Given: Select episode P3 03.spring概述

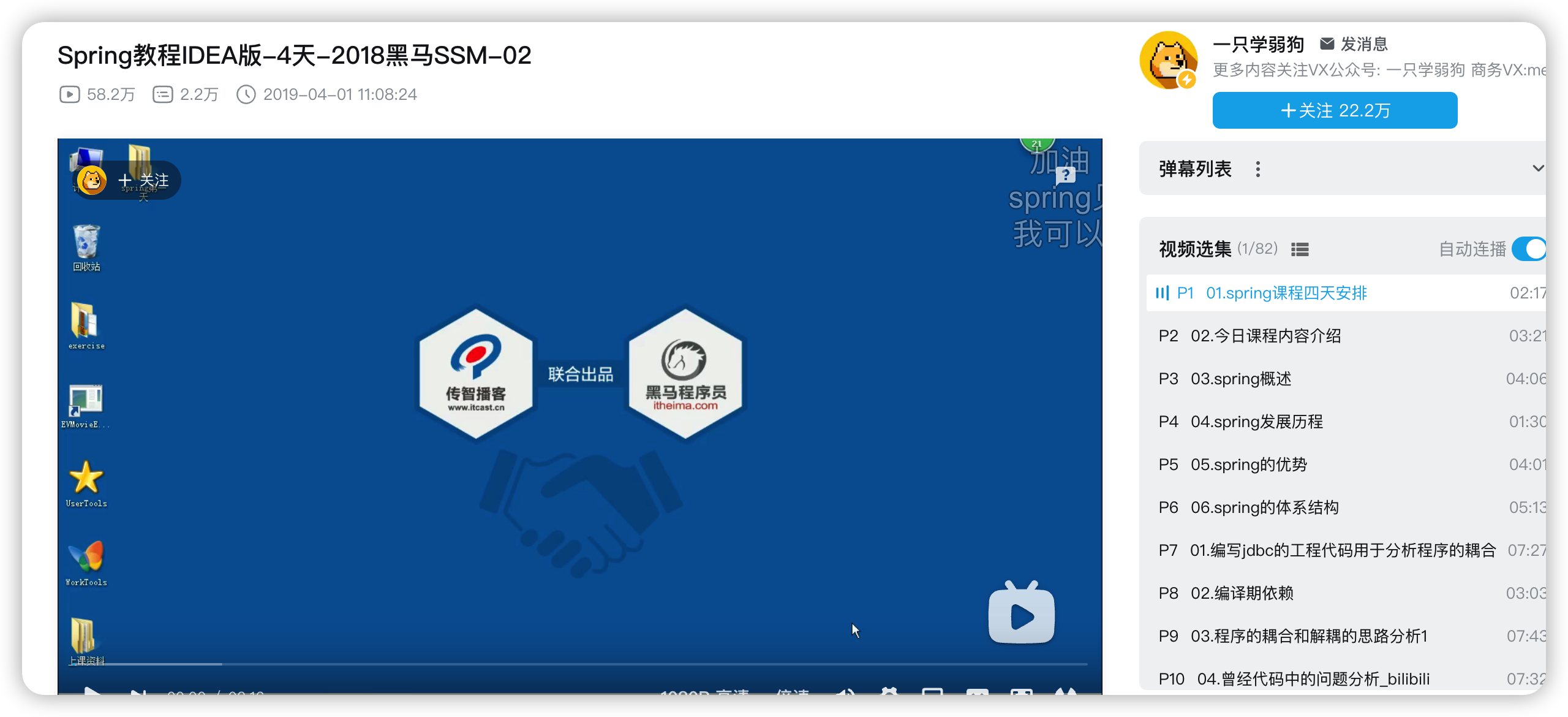Looking at the screenshot, I should (1346, 379).
